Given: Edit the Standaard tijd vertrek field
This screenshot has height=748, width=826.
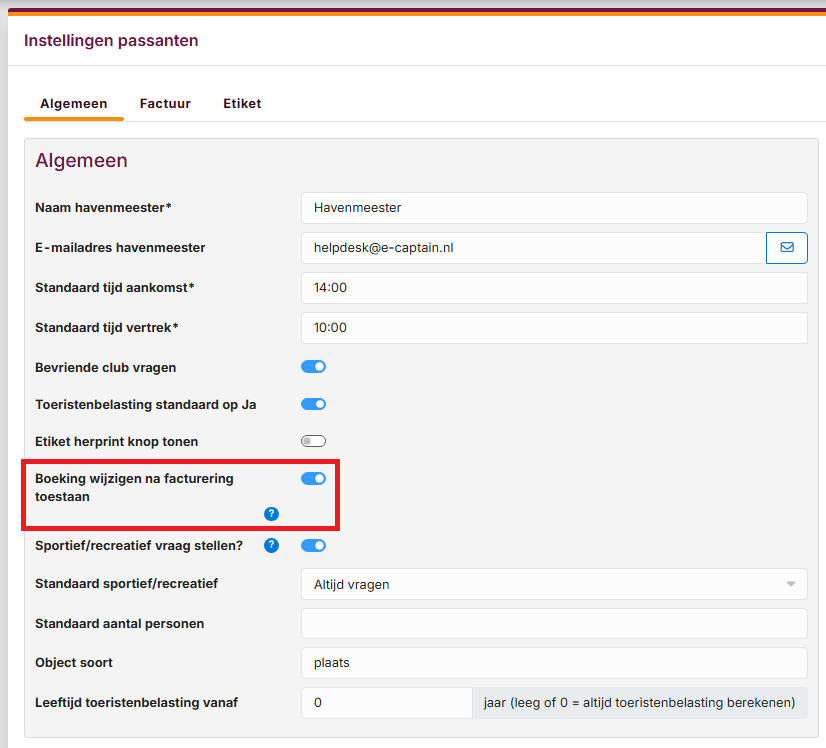Looking at the screenshot, I should (553, 328).
